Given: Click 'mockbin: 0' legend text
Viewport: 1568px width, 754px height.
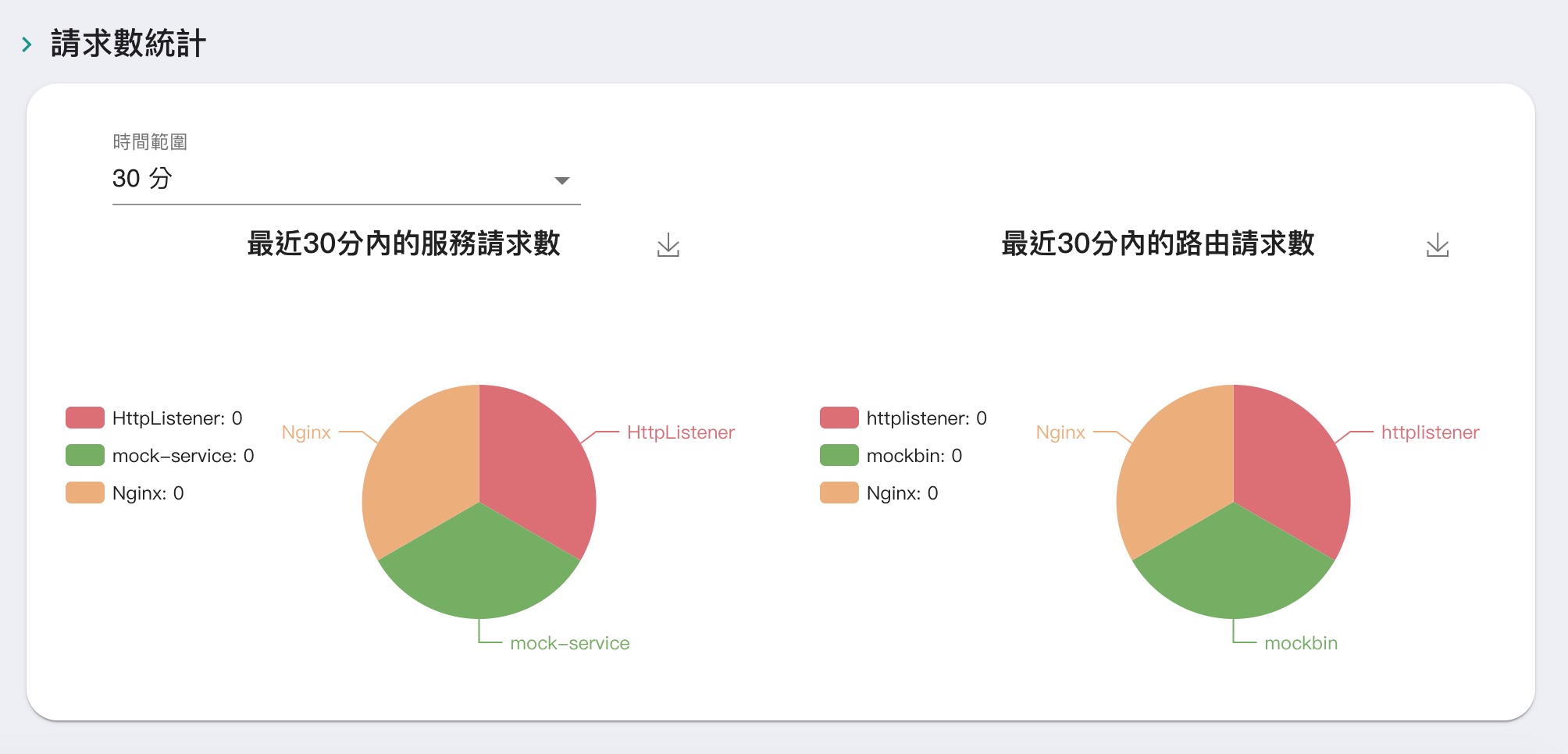Looking at the screenshot, I should [914, 456].
